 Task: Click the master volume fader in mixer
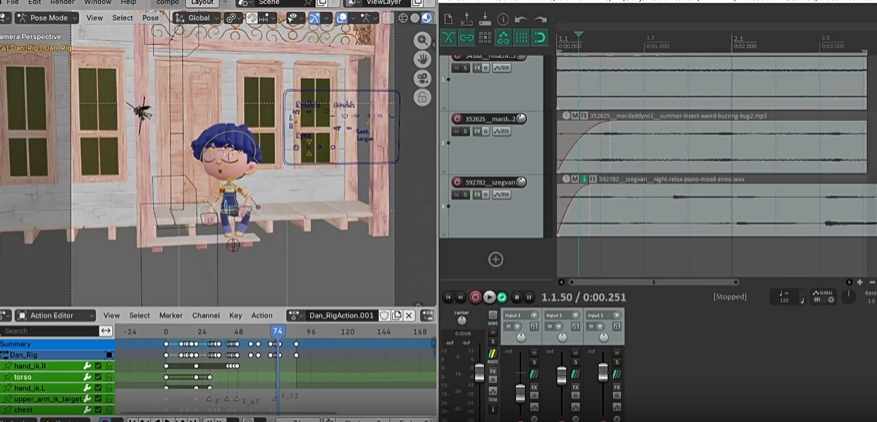pyautogui.click(x=479, y=372)
